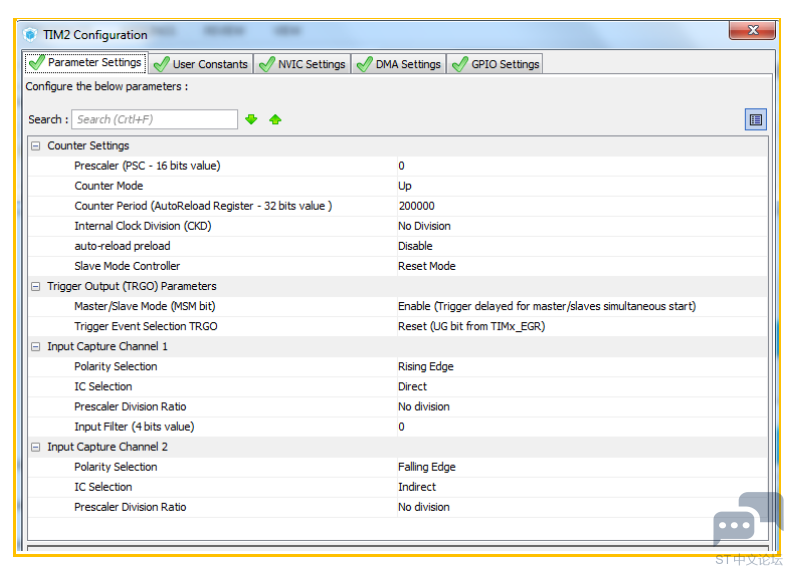Select the 'Master/Slave Mode (MSM bit)' label
The width and height of the screenshot is (792, 575).
pyautogui.click(x=144, y=306)
